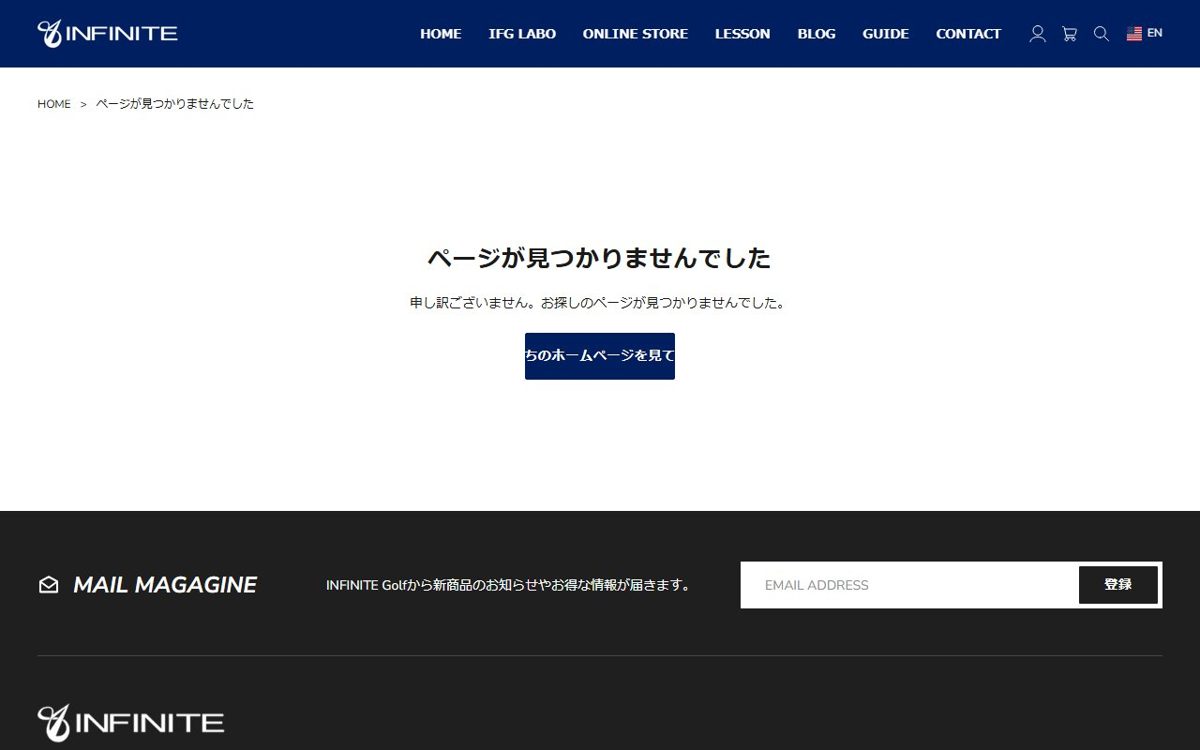Viewport: 1200px width, 750px height.
Task: Open BLOG menu item
Action: coord(816,34)
